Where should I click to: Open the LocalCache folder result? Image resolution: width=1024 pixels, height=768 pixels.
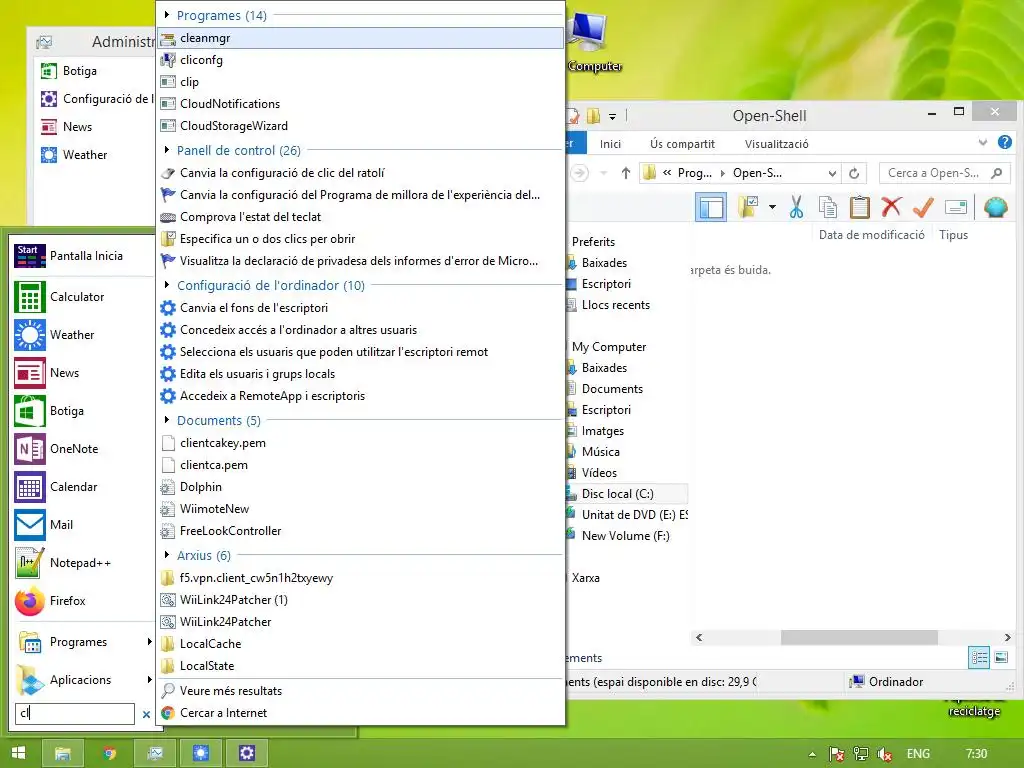coord(360,644)
